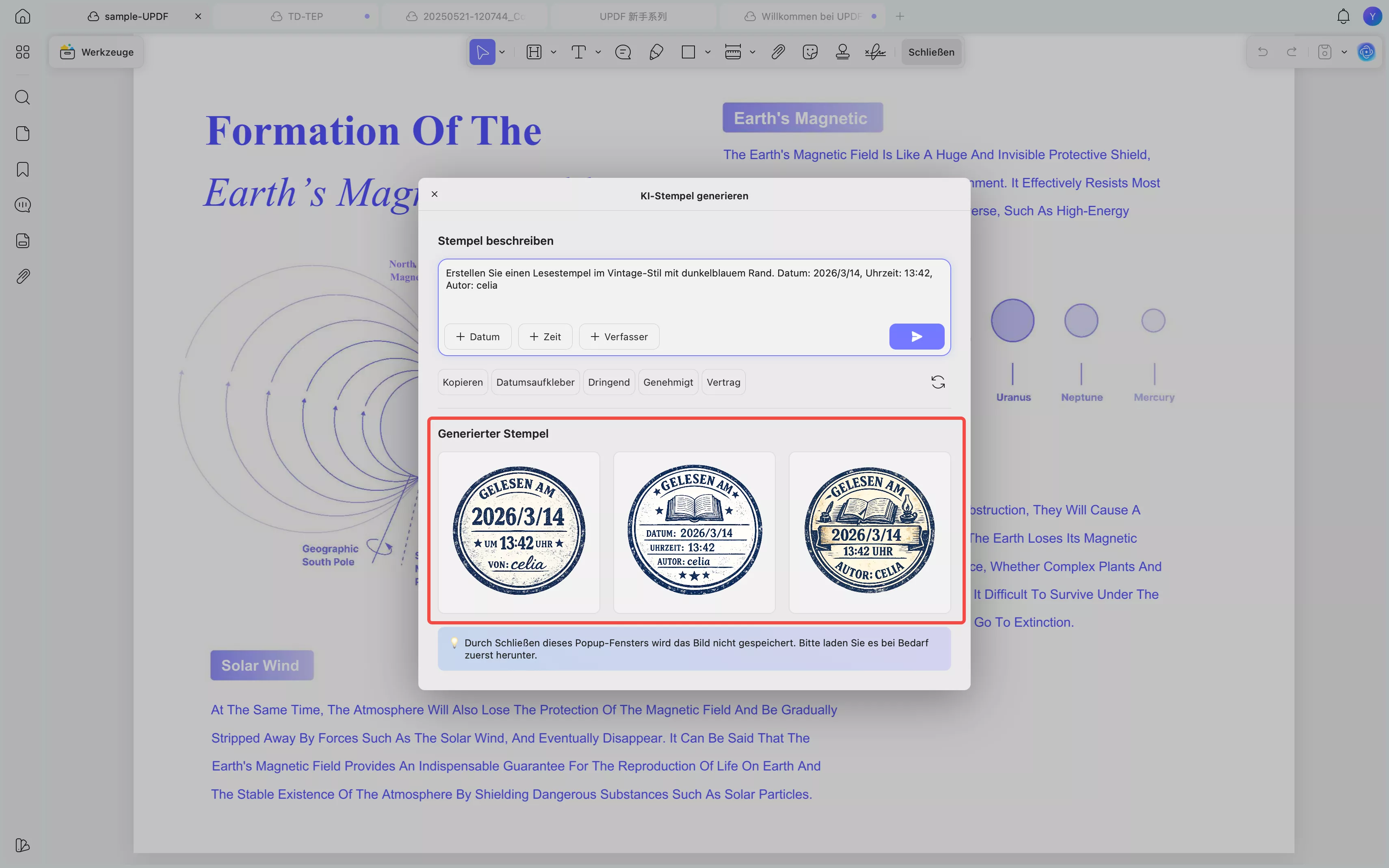1389x868 pixels.
Task: Open the bookmark panel in sidebar
Action: [22, 169]
